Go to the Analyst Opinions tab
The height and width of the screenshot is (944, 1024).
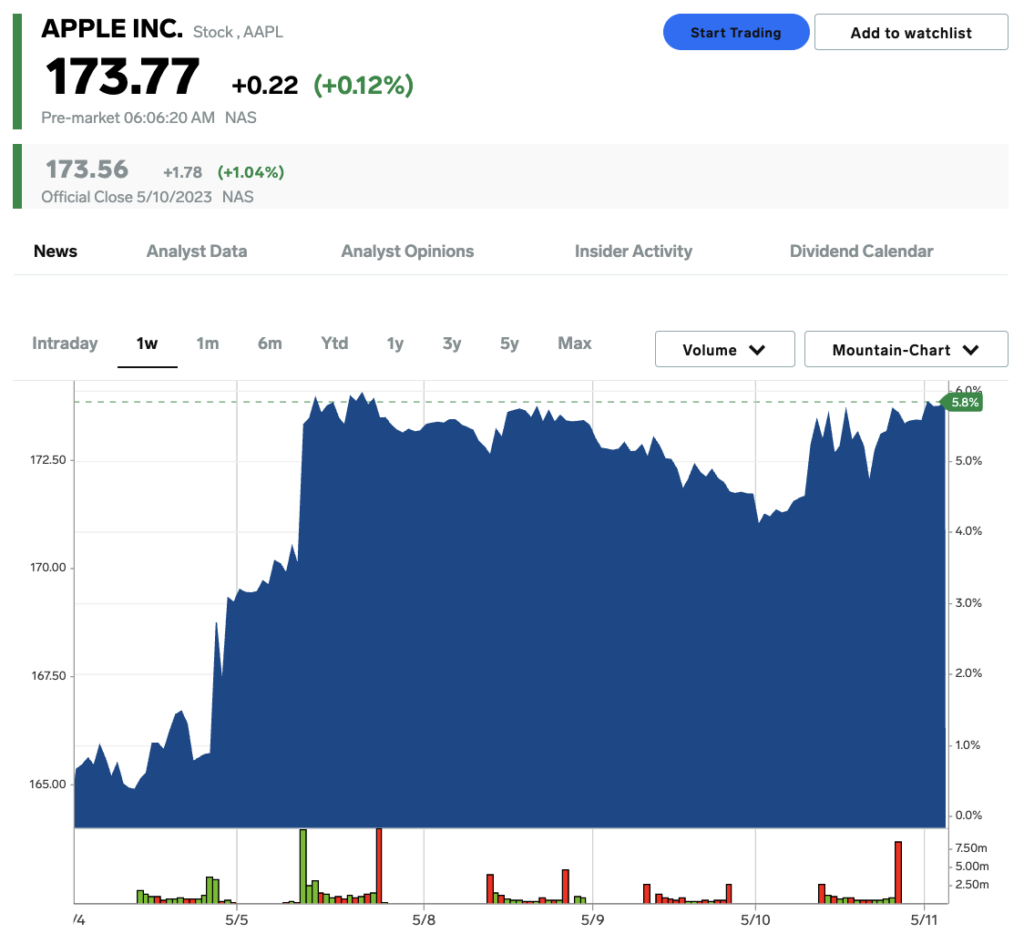pos(408,251)
